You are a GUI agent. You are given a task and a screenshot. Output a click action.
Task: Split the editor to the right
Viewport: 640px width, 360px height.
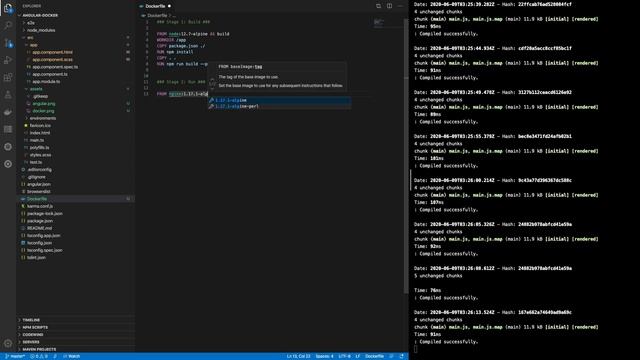tap(389, 6)
